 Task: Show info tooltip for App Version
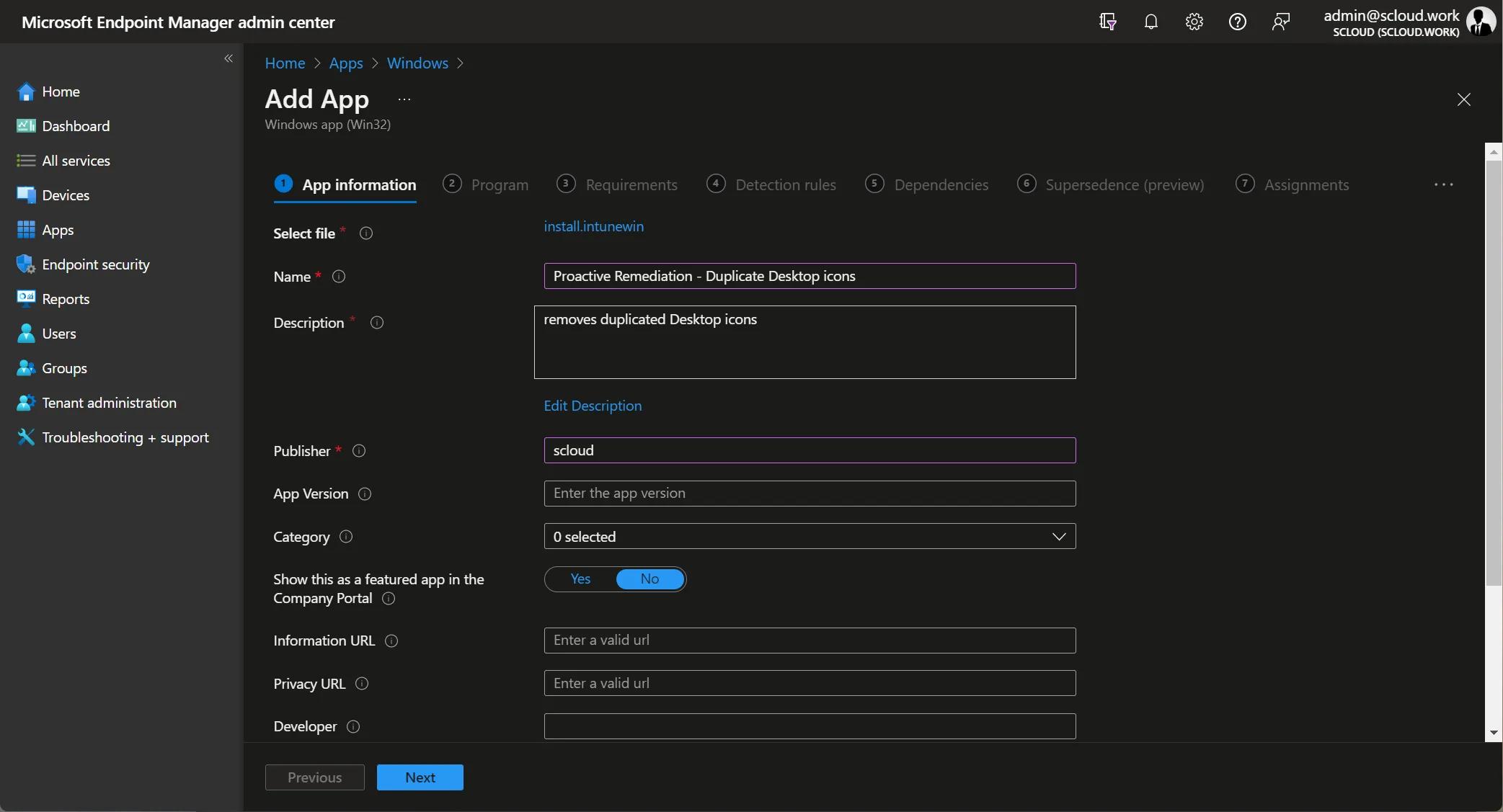[365, 494]
